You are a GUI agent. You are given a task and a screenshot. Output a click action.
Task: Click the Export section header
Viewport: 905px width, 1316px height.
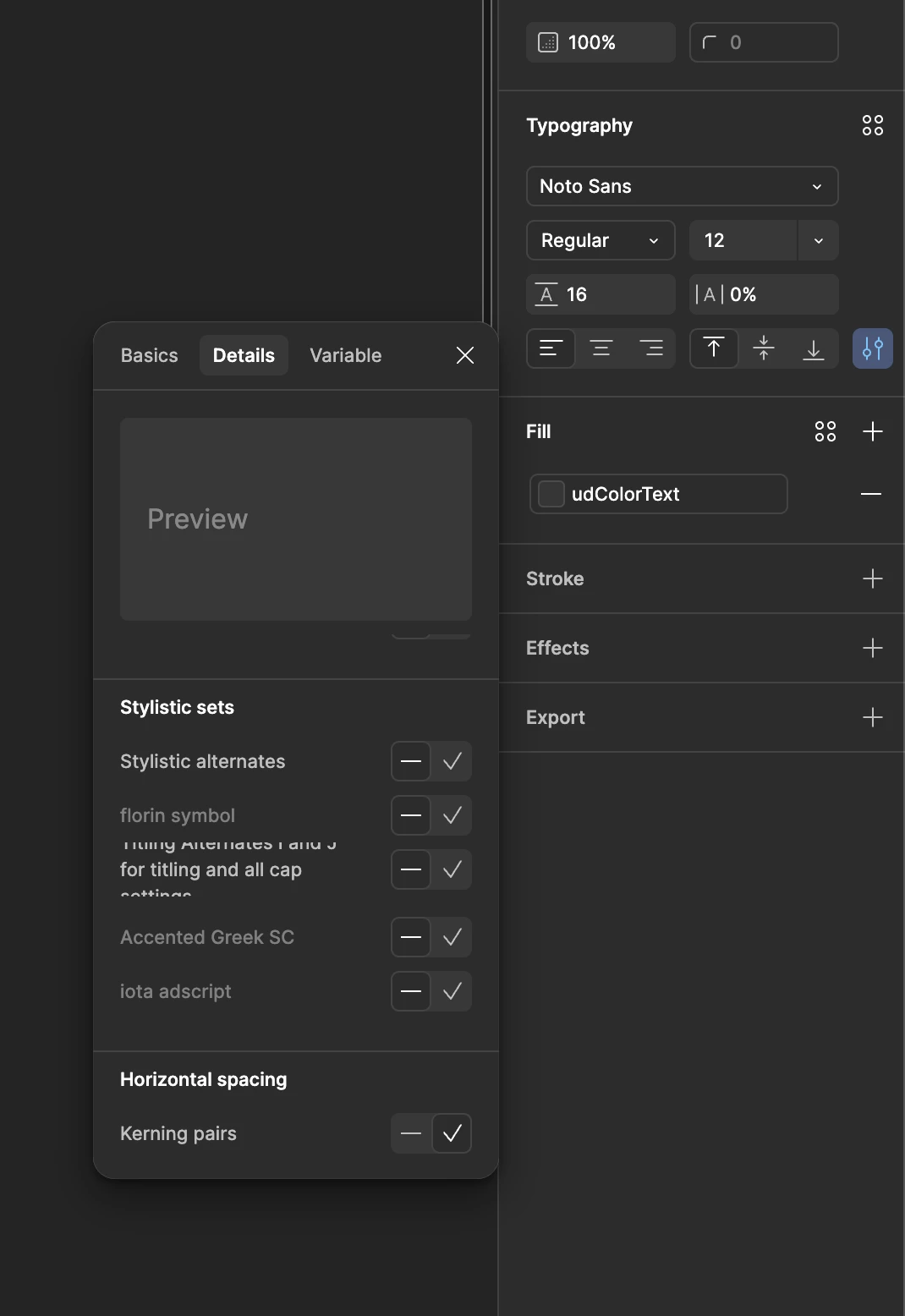[x=556, y=717]
